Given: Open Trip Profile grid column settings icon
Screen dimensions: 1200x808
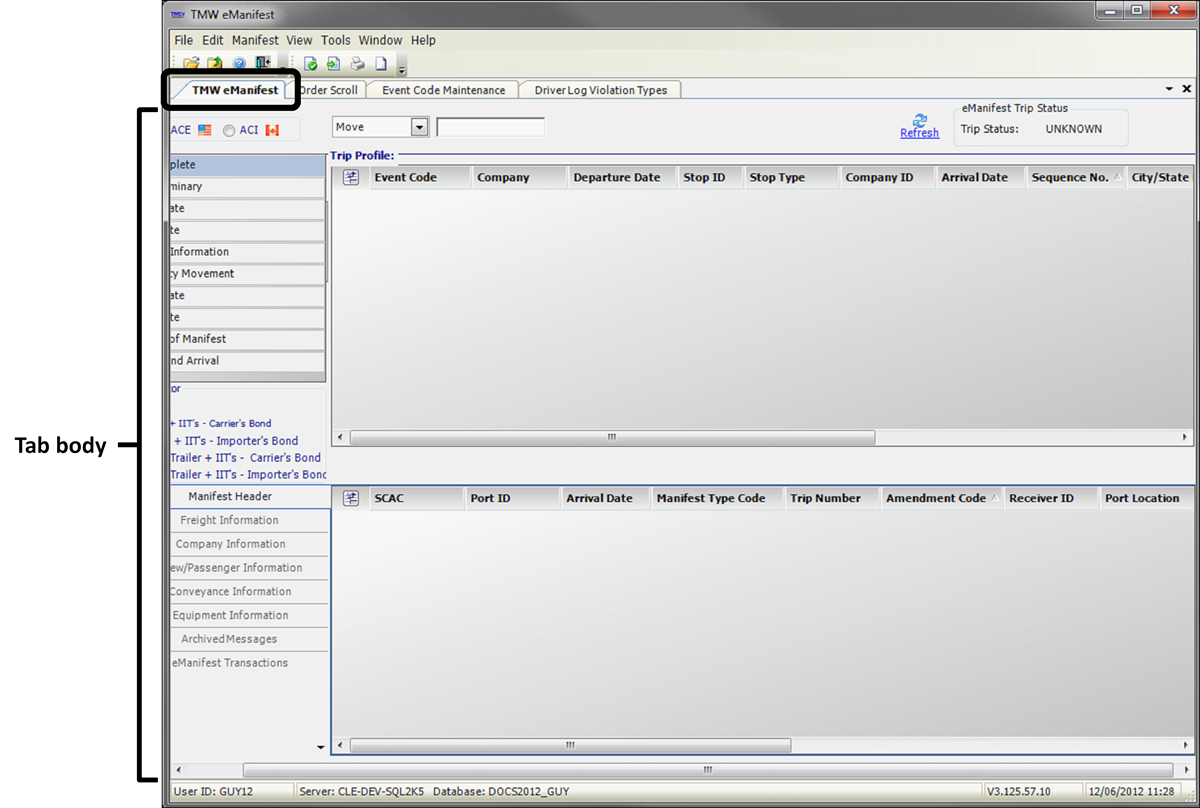Looking at the screenshot, I should pyautogui.click(x=351, y=177).
